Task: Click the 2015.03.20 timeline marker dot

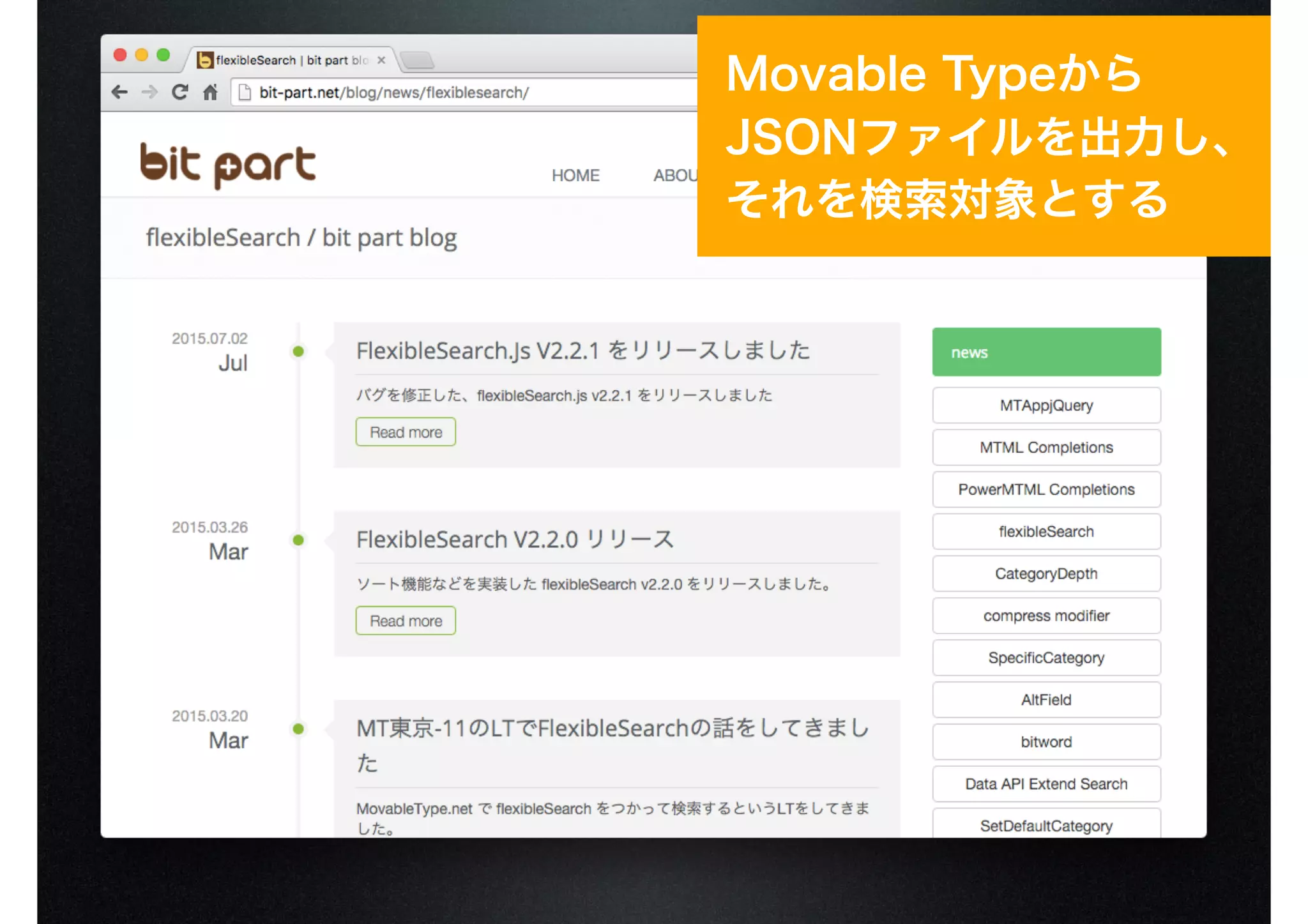Action: (298, 729)
